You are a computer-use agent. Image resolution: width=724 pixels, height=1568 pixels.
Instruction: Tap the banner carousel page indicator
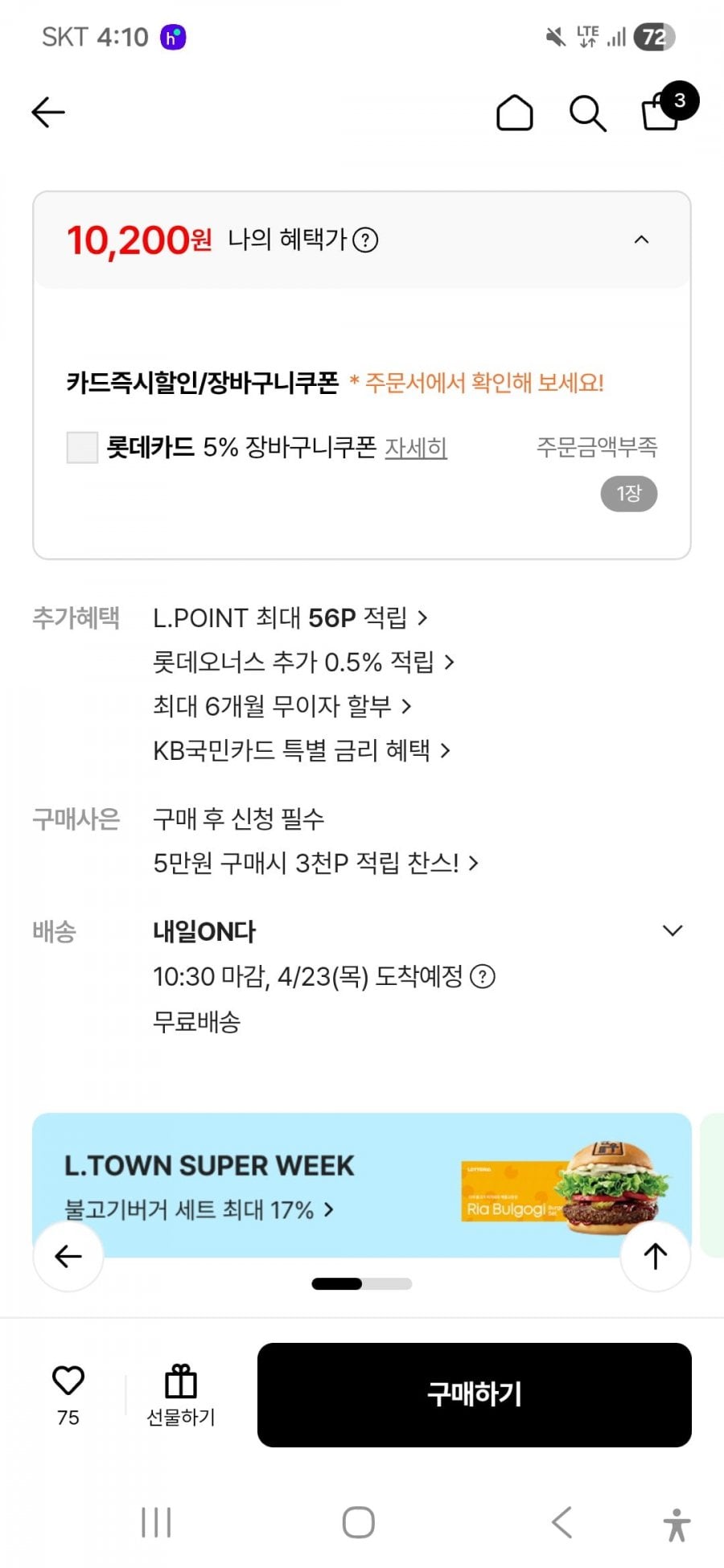(x=362, y=1284)
